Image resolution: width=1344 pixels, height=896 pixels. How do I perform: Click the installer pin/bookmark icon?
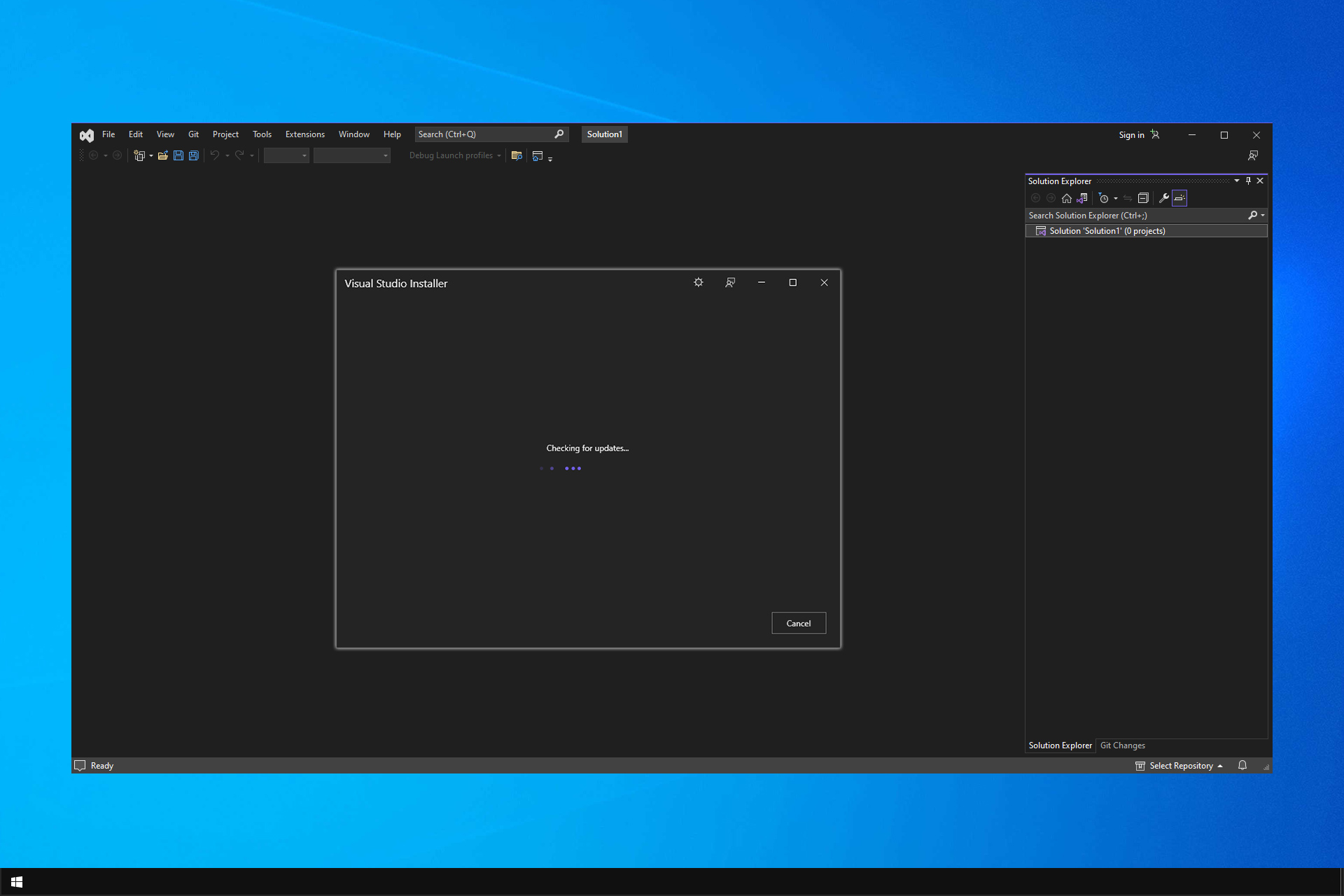731,282
